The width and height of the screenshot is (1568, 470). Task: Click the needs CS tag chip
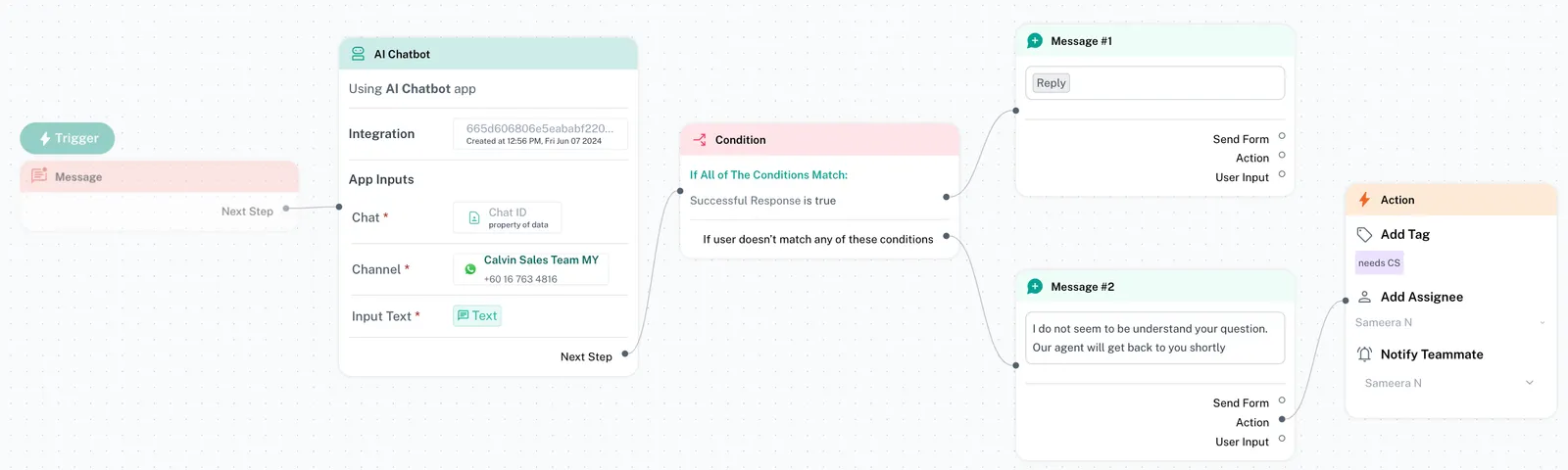1379,263
